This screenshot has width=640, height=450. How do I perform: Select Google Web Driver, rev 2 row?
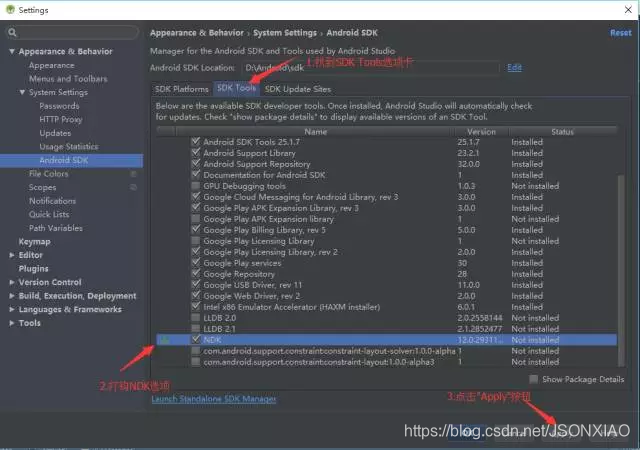pyautogui.click(x=386, y=296)
